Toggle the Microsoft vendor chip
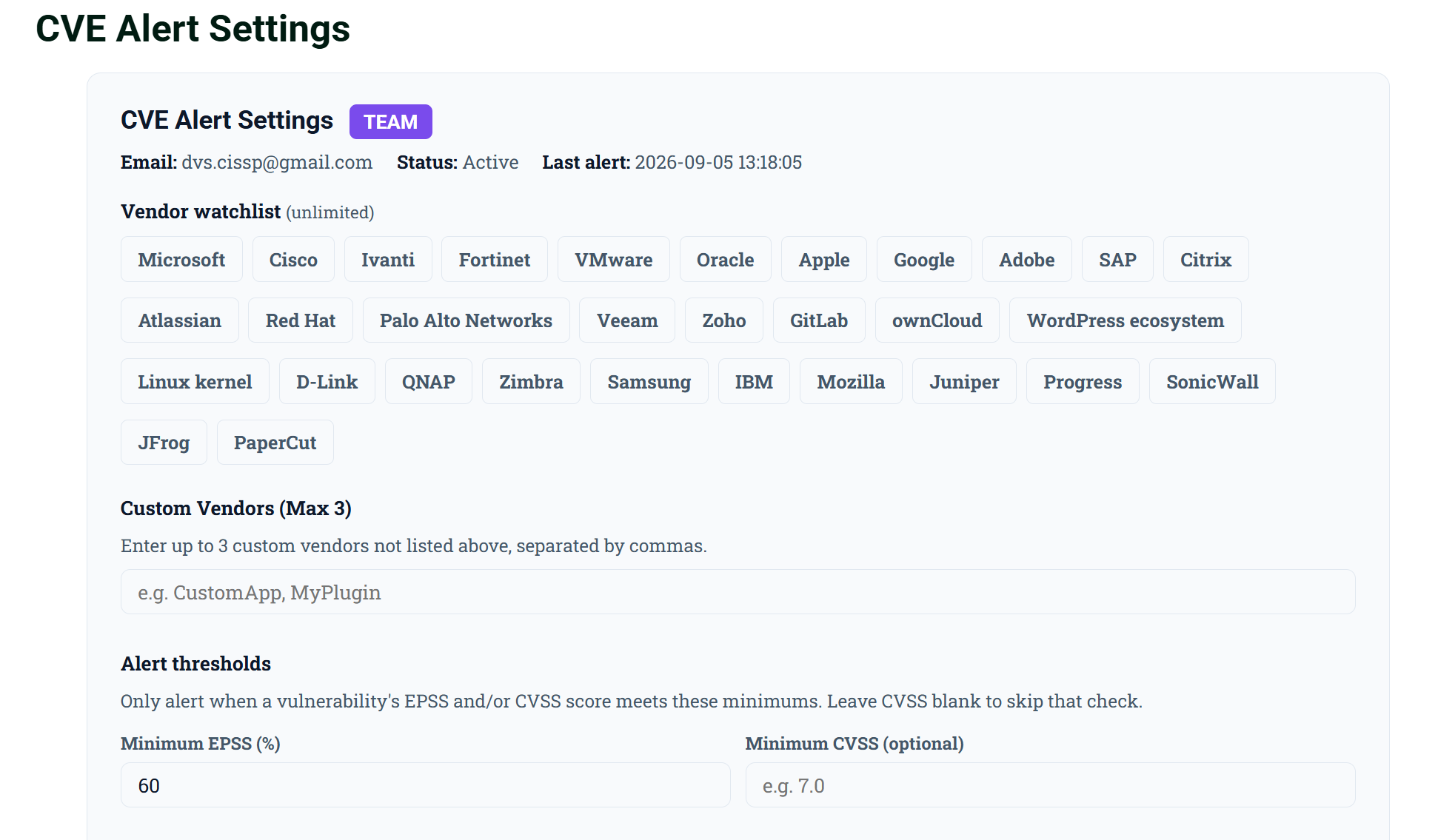This screenshot has width=1438, height=840. point(181,260)
